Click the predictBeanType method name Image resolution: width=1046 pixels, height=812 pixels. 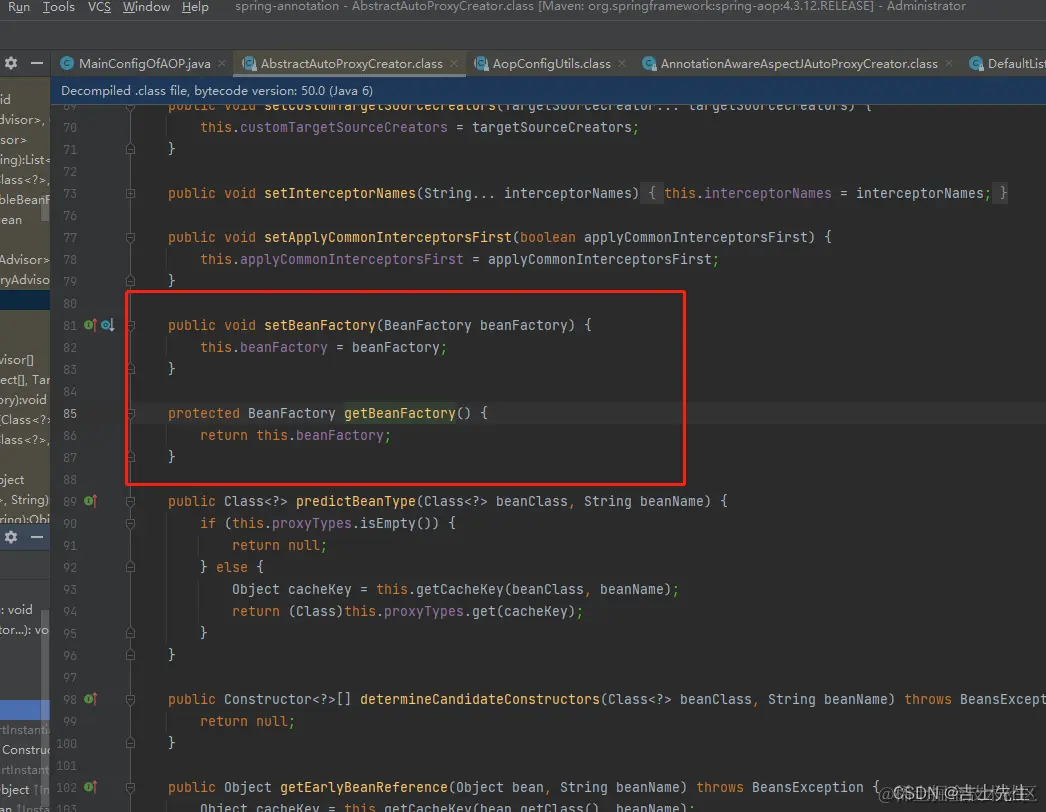click(x=356, y=501)
